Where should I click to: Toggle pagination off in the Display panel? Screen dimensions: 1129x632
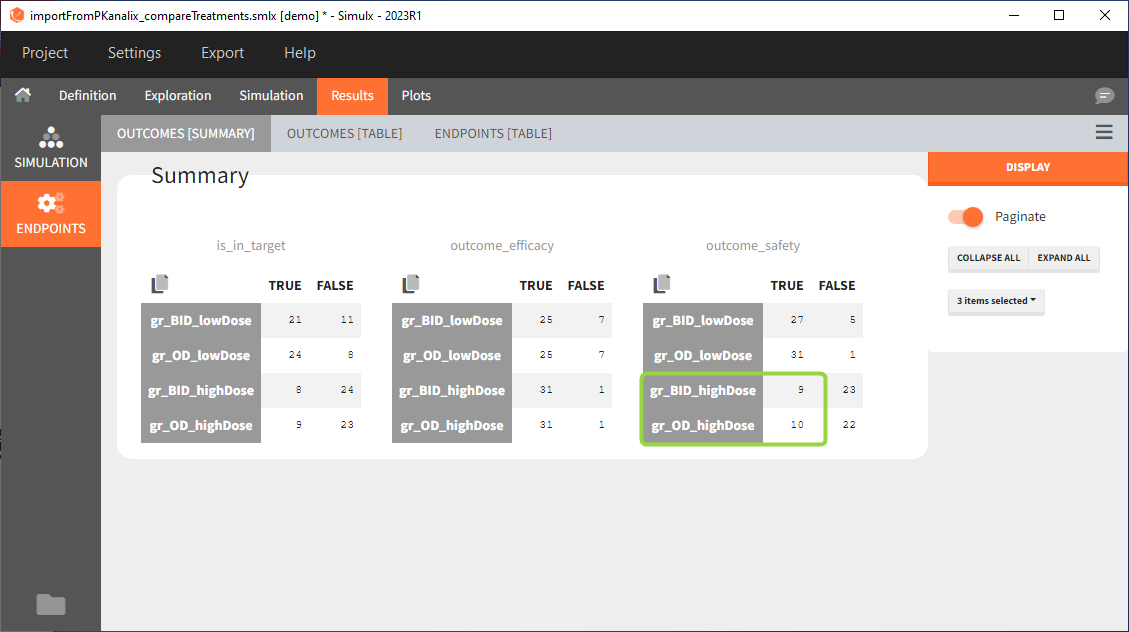[x=963, y=216]
